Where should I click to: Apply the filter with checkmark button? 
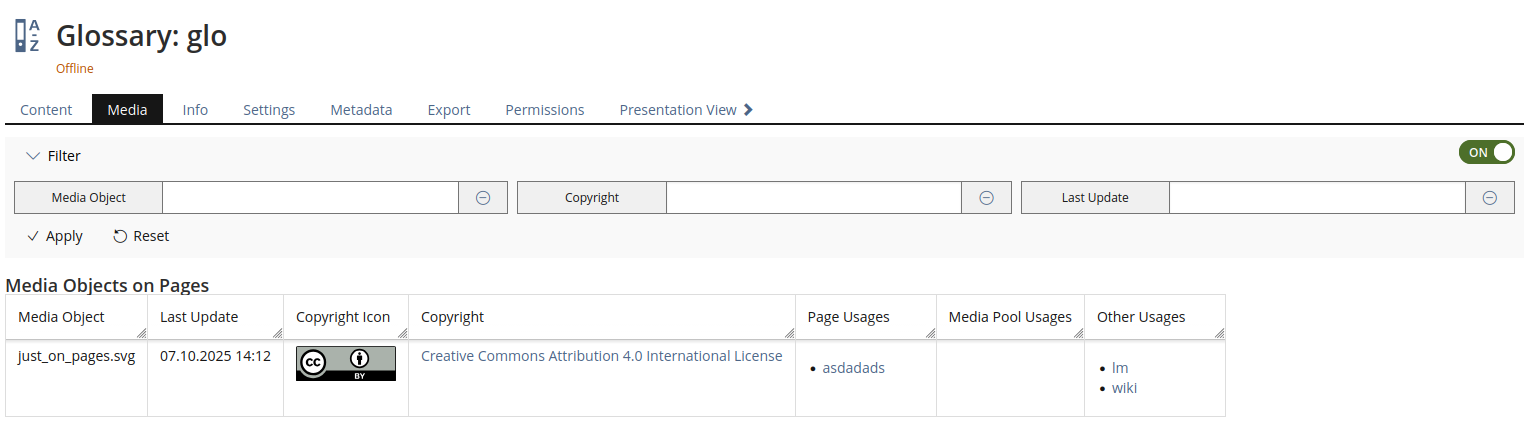[55, 237]
